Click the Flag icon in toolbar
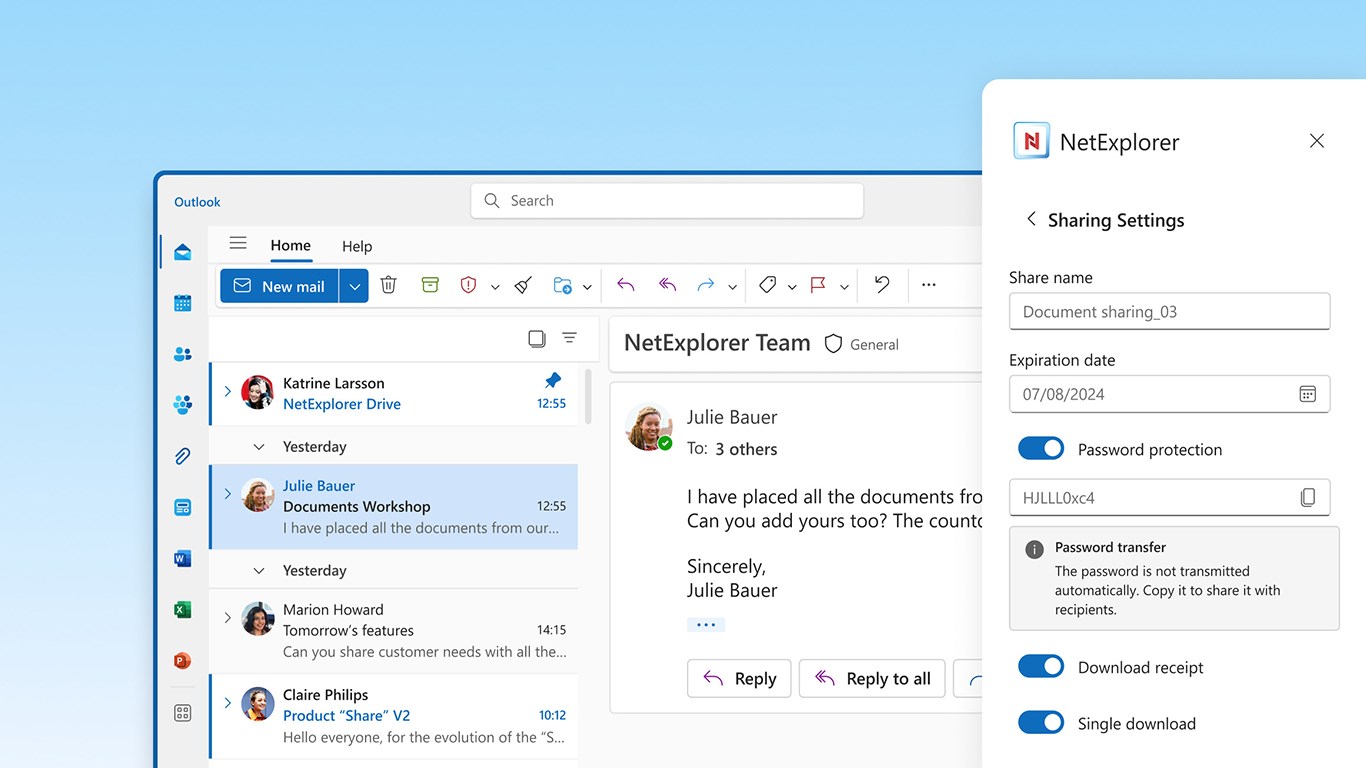The image size is (1366, 768). pyautogui.click(x=818, y=285)
